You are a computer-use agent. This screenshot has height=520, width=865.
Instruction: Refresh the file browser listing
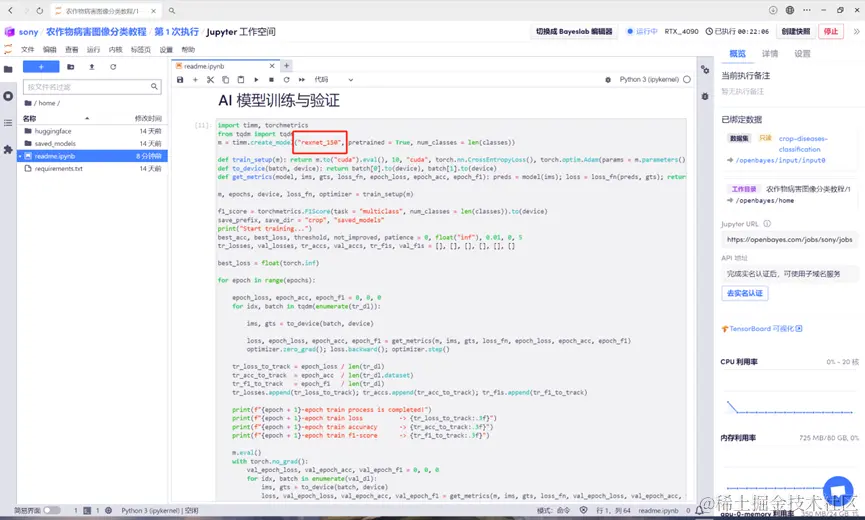pos(113,67)
